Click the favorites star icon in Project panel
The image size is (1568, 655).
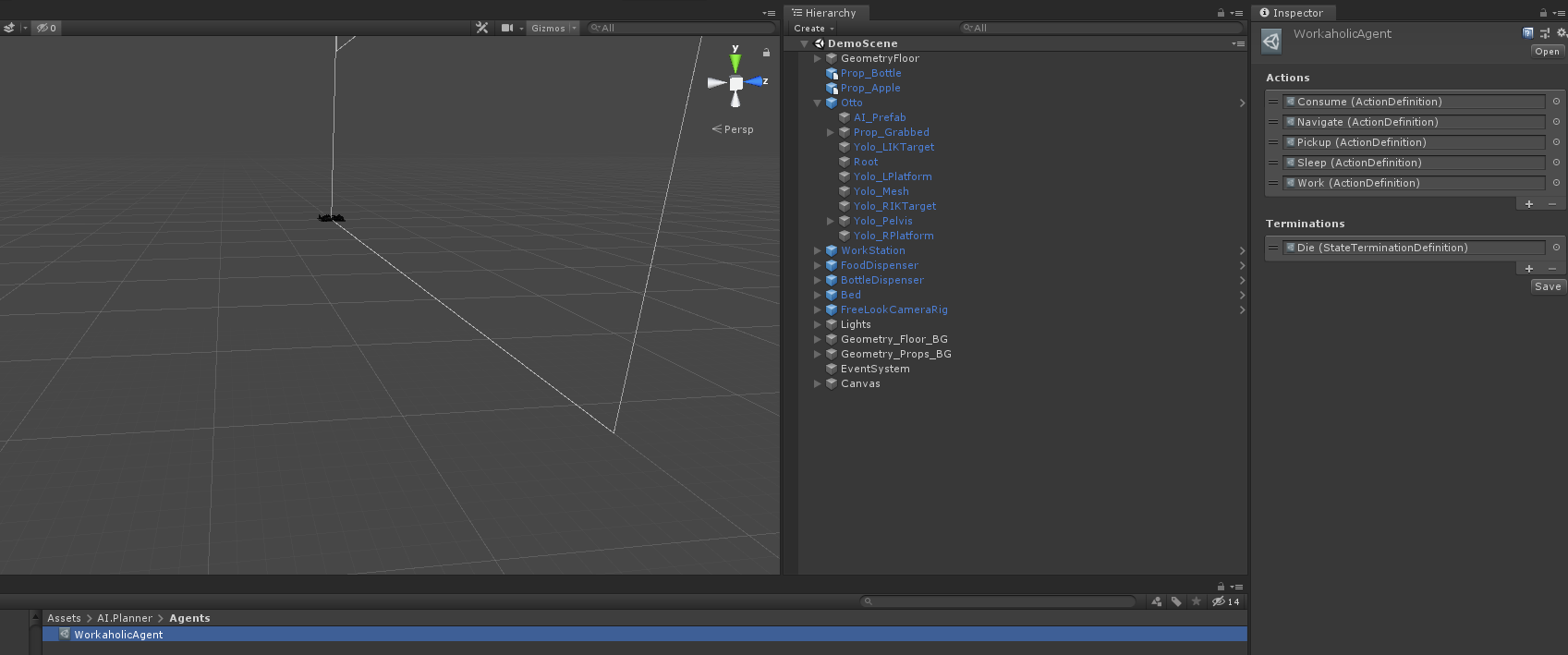pyautogui.click(x=1197, y=601)
